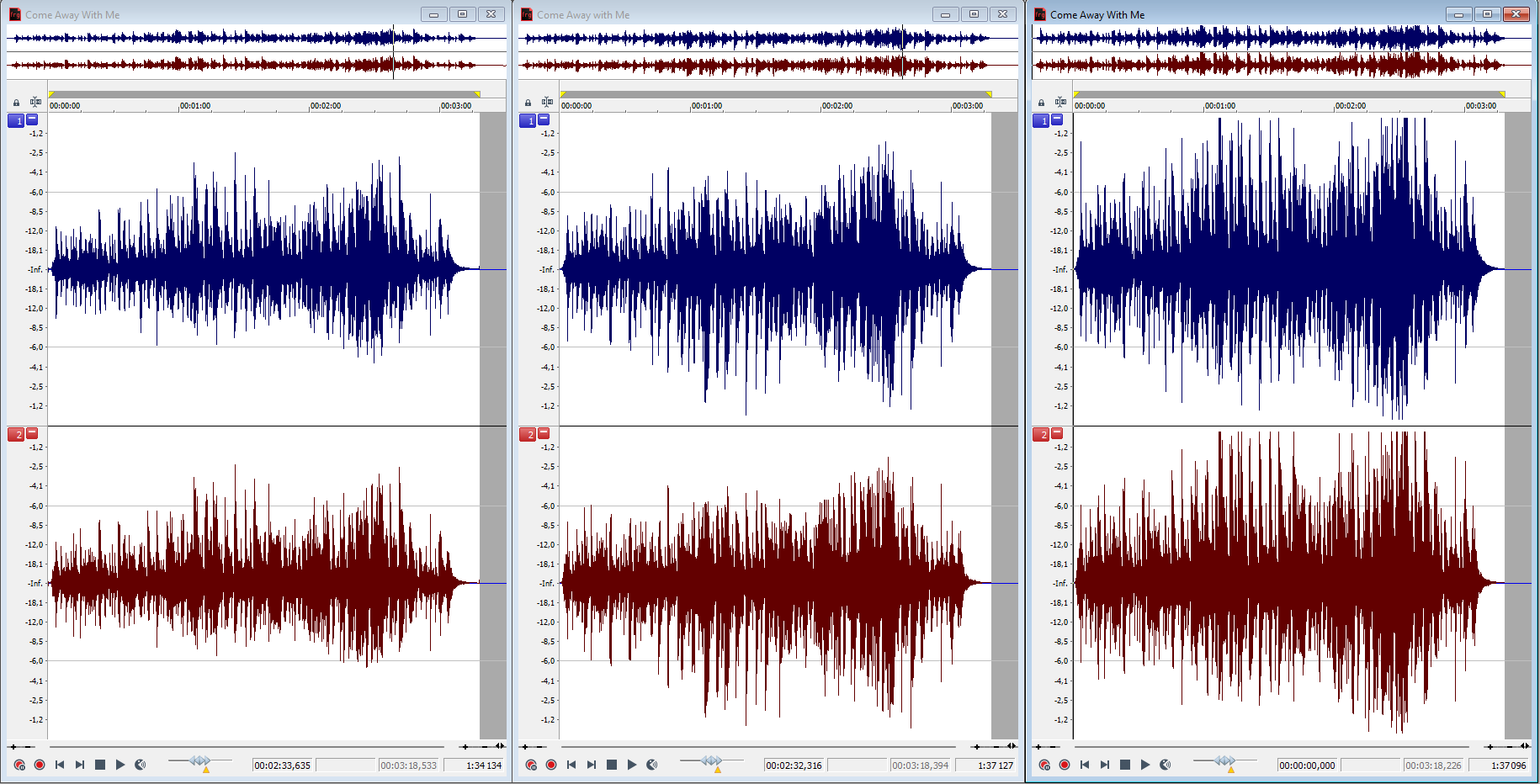The width and height of the screenshot is (1540, 784).
Task: Click Go to End in middle window
Action: pyautogui.click(x=592, y=765)
